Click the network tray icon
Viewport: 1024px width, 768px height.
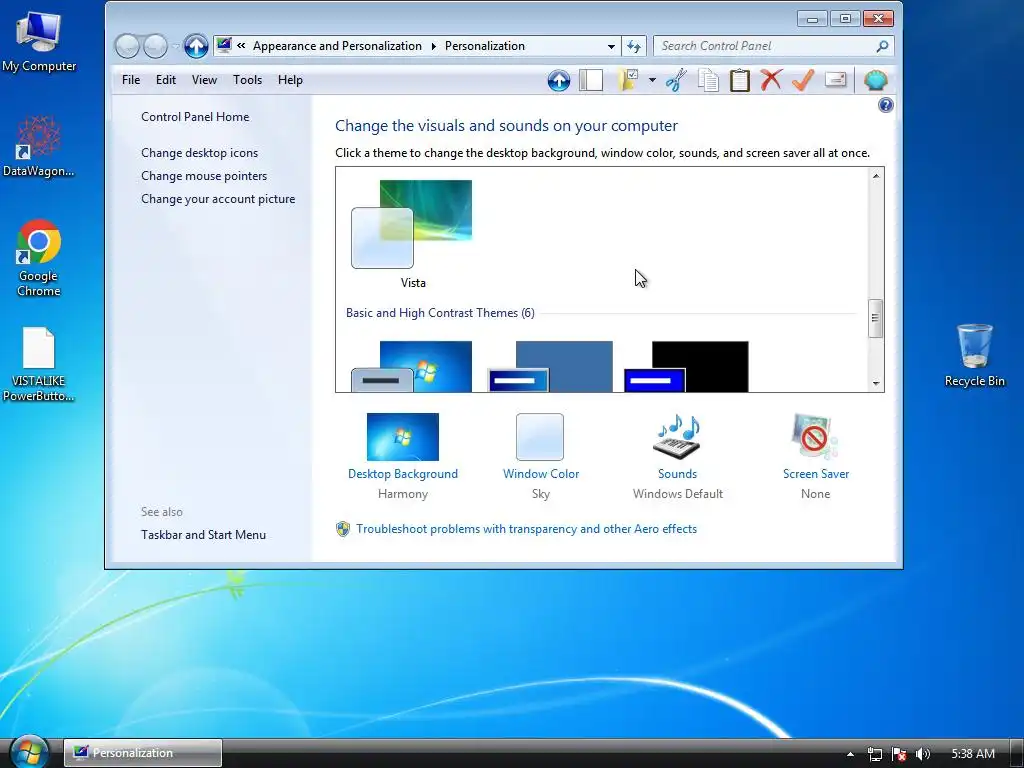[874, 754]
